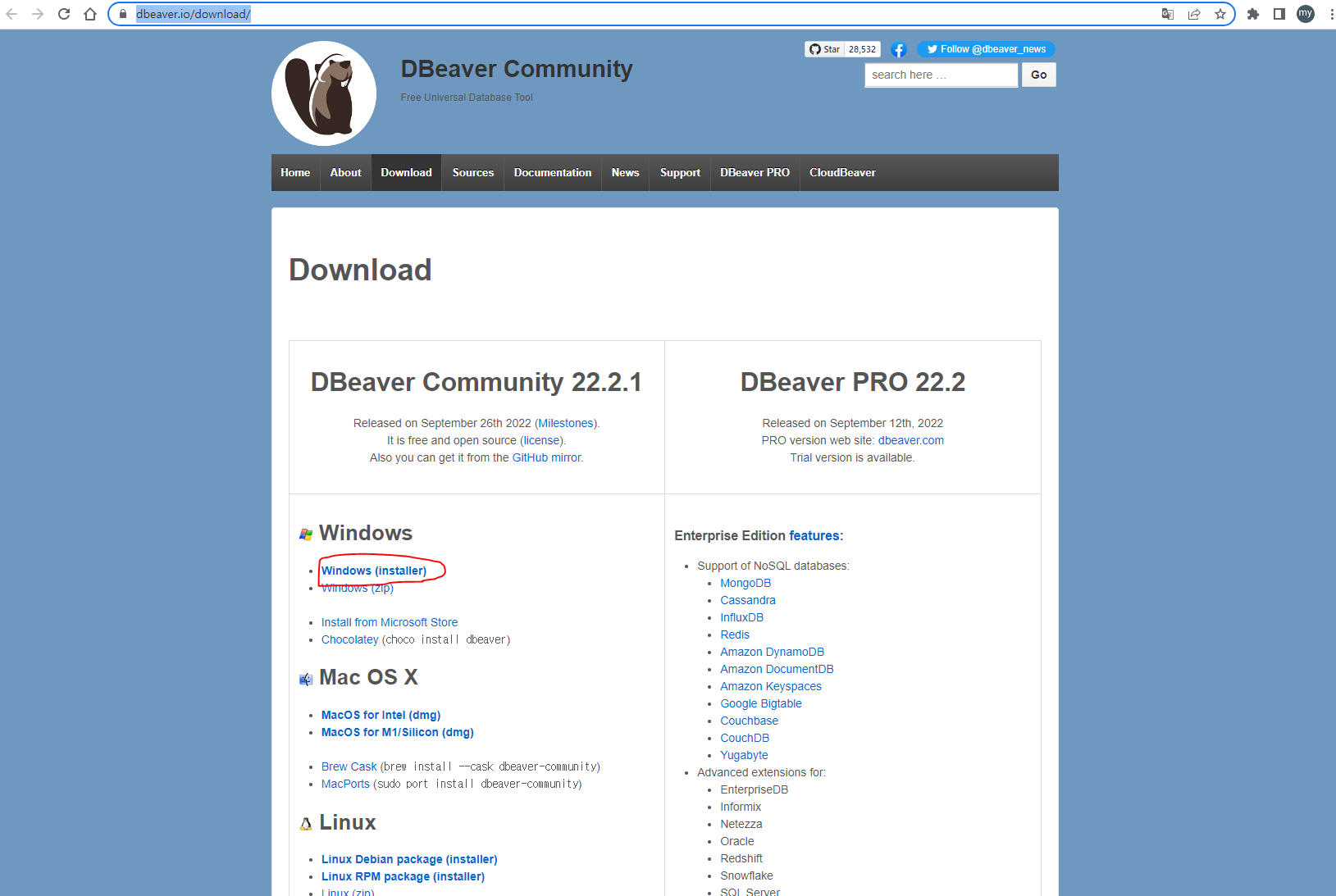Open the profile avatar menu
The height and width of the screenshot is (896, 1336).
click(1306, 13)
